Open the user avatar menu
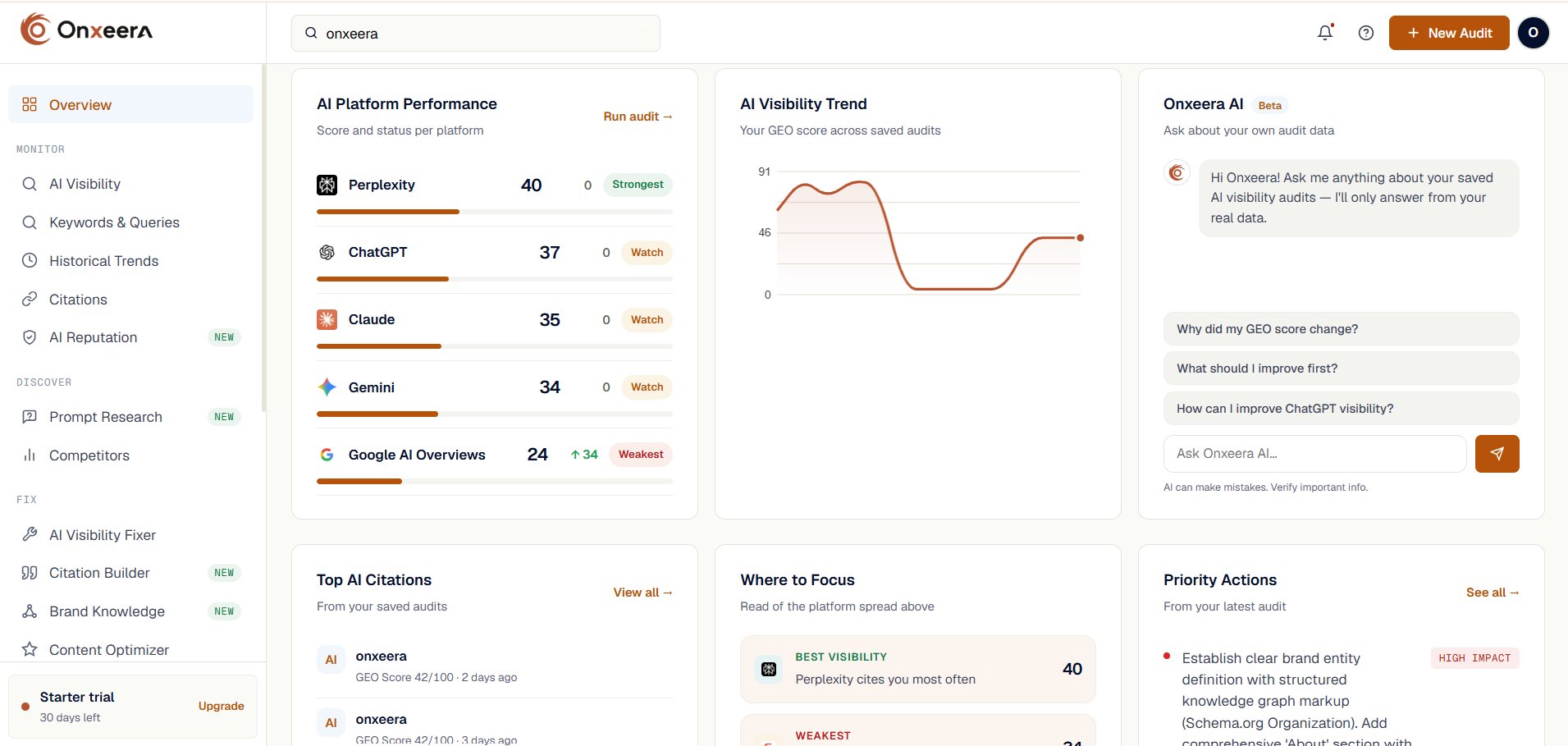 pos(1533,33)
